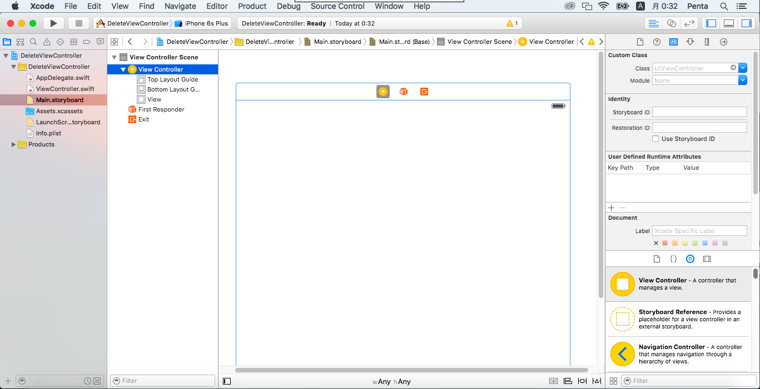Open the Source Control menu

point(337,6)
